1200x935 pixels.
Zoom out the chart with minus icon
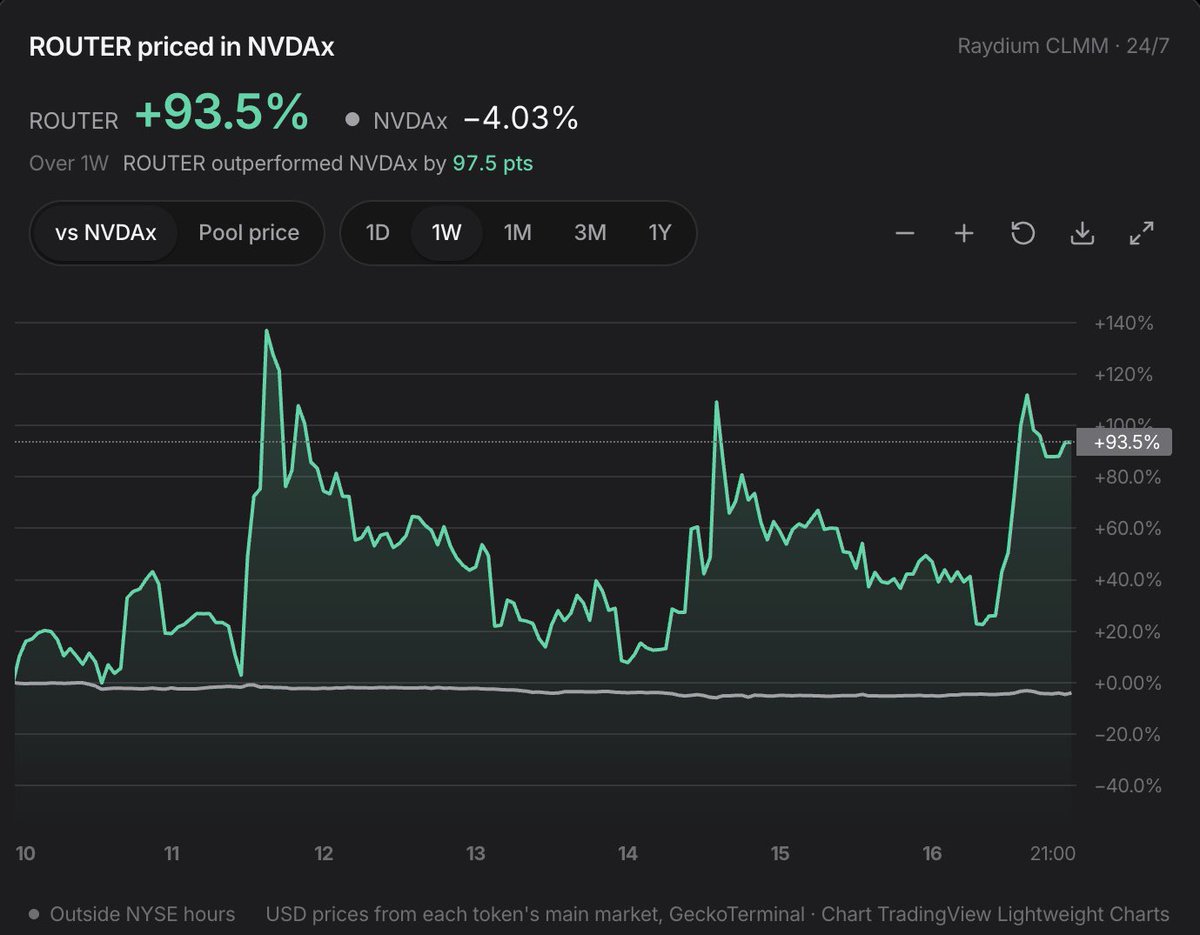pyautogui.click(x=905, y=233)
